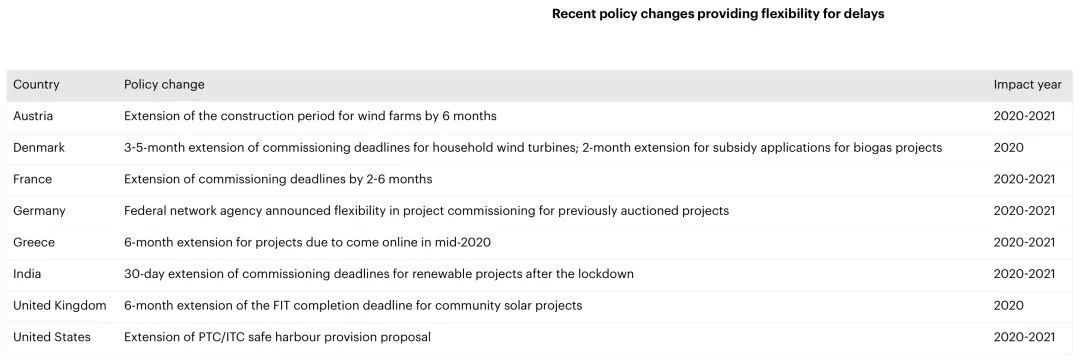Click the PTC/ITC safe harbour provision text
Screen dimensions: 1080x362
(x=278, y=337)
